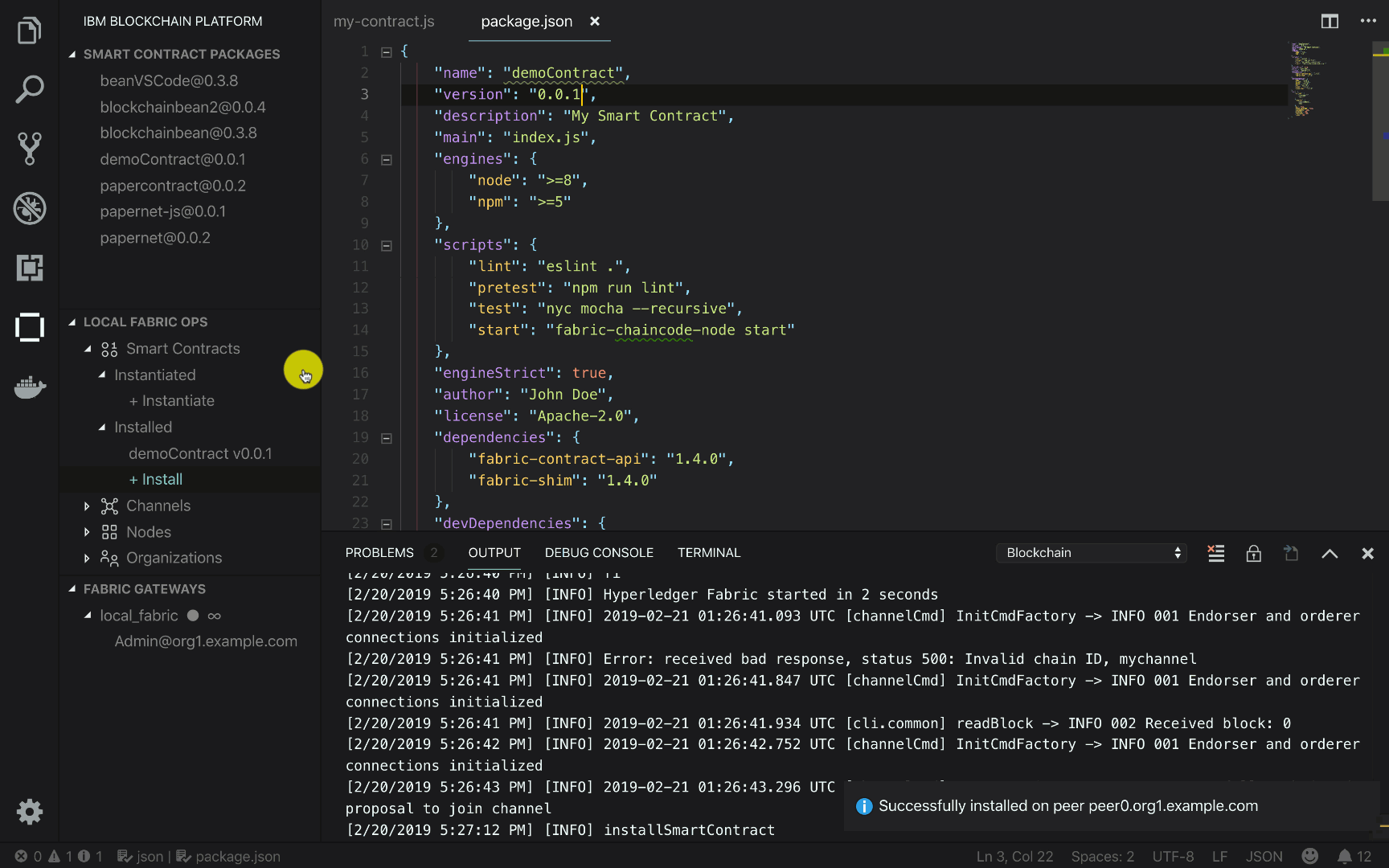Open the Source Control icon
This screenshot has width=1389, height=868.
coord(30,149)
